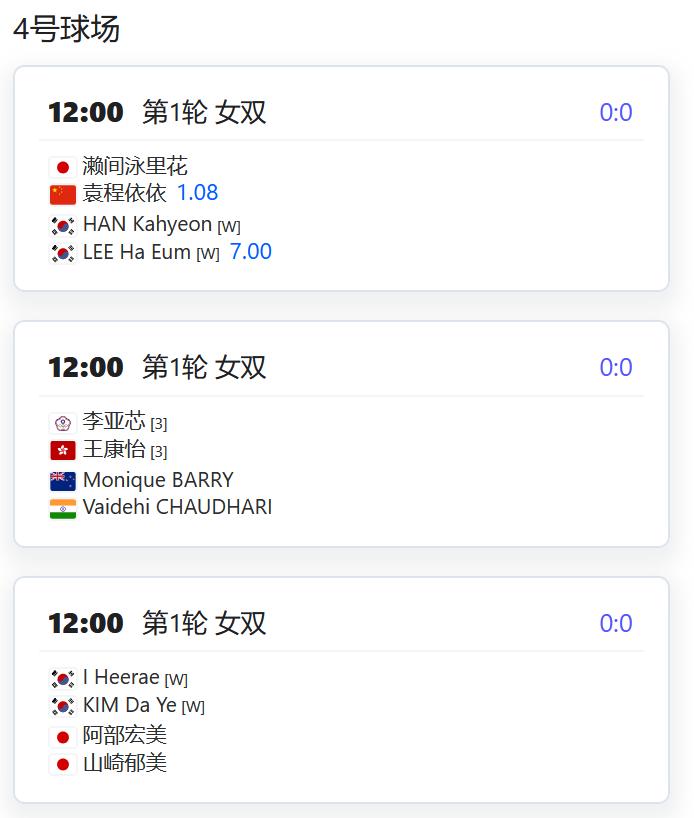Open player HAN Kahyeon
The width and height of the screenshot is (694, 818).
pyautogui.click(x=147, y=224)
